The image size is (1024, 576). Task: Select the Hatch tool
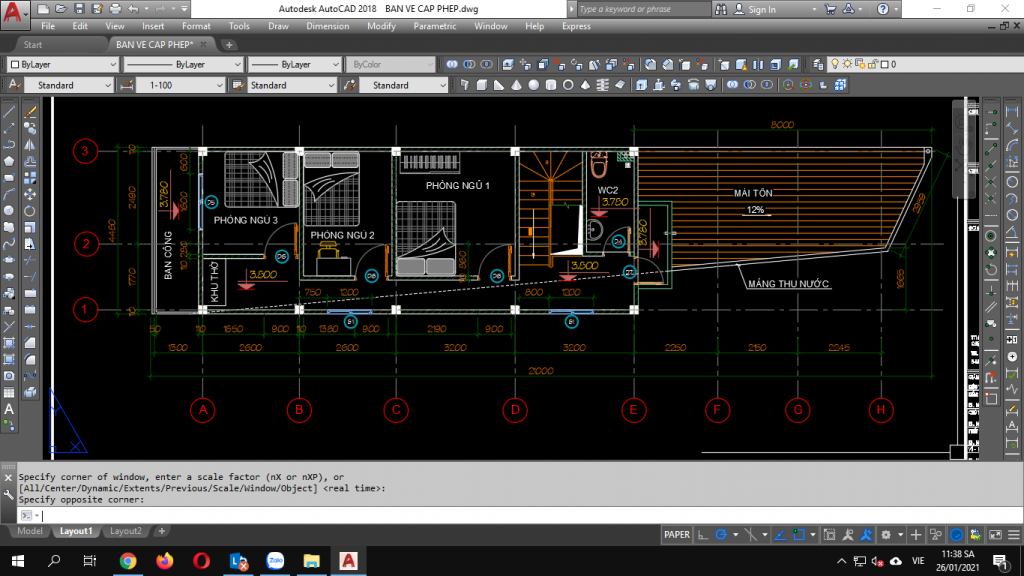(9, 343)
